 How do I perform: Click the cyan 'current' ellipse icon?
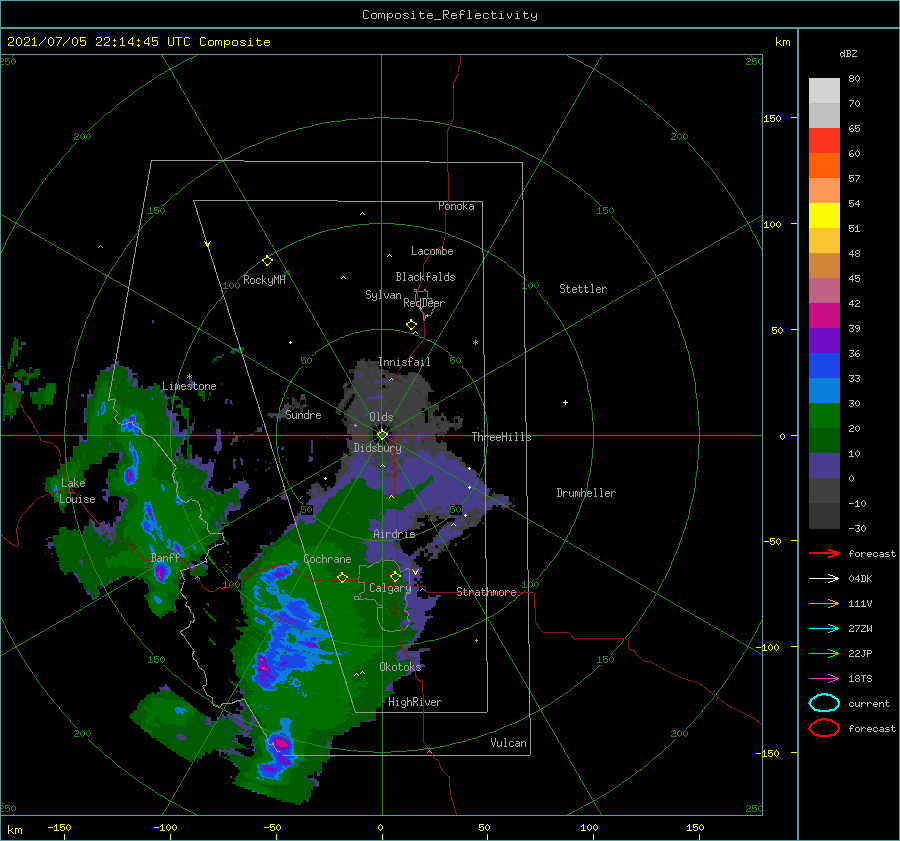pyautogui.click(x=824, y=703)
